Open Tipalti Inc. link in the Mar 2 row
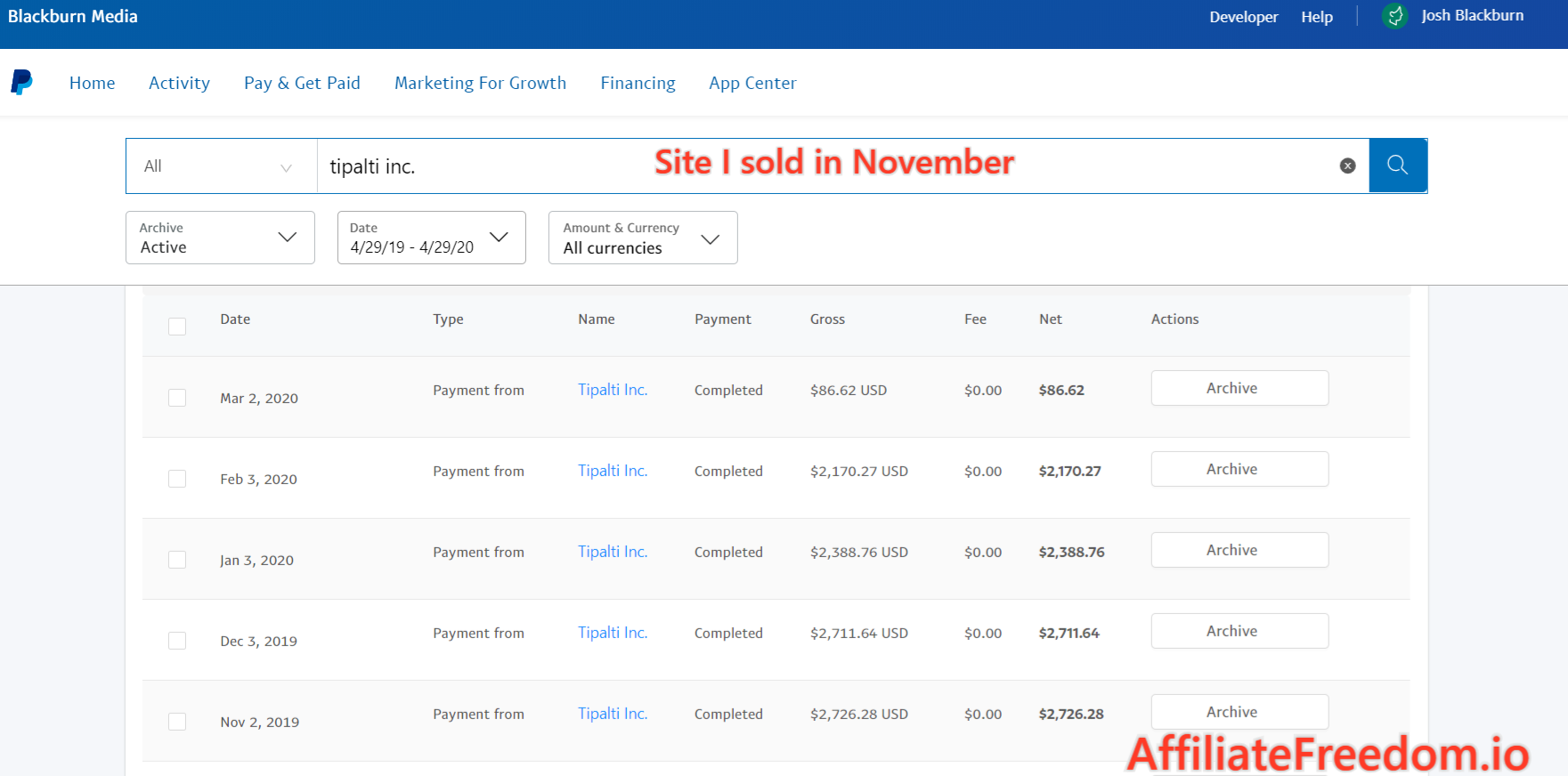 (613, 390)
